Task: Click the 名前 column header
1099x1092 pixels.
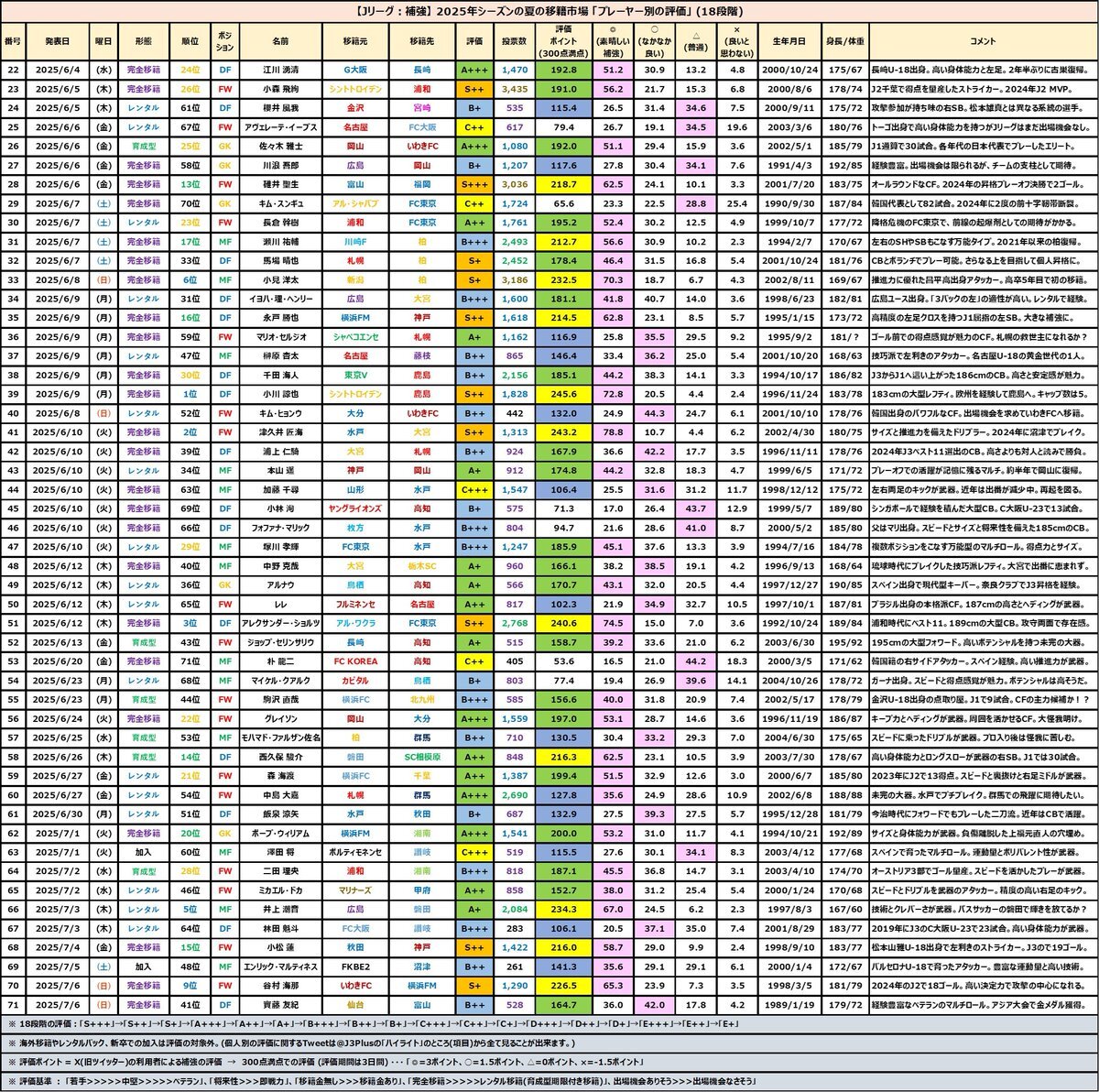Action: coord(280,41)
